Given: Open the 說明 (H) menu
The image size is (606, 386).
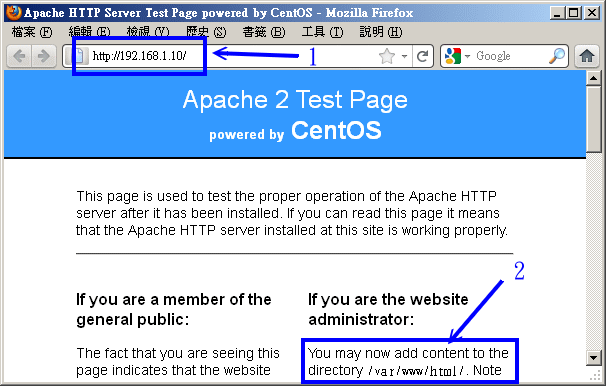Looking at the screenshot, I should (381, 32).
